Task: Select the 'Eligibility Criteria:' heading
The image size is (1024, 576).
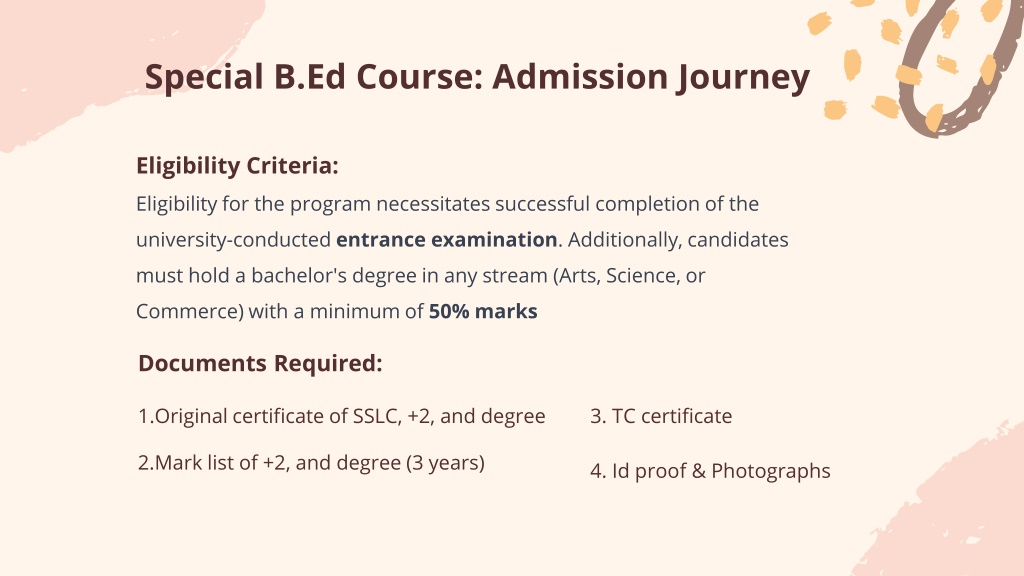Action: tap(237, 166)
